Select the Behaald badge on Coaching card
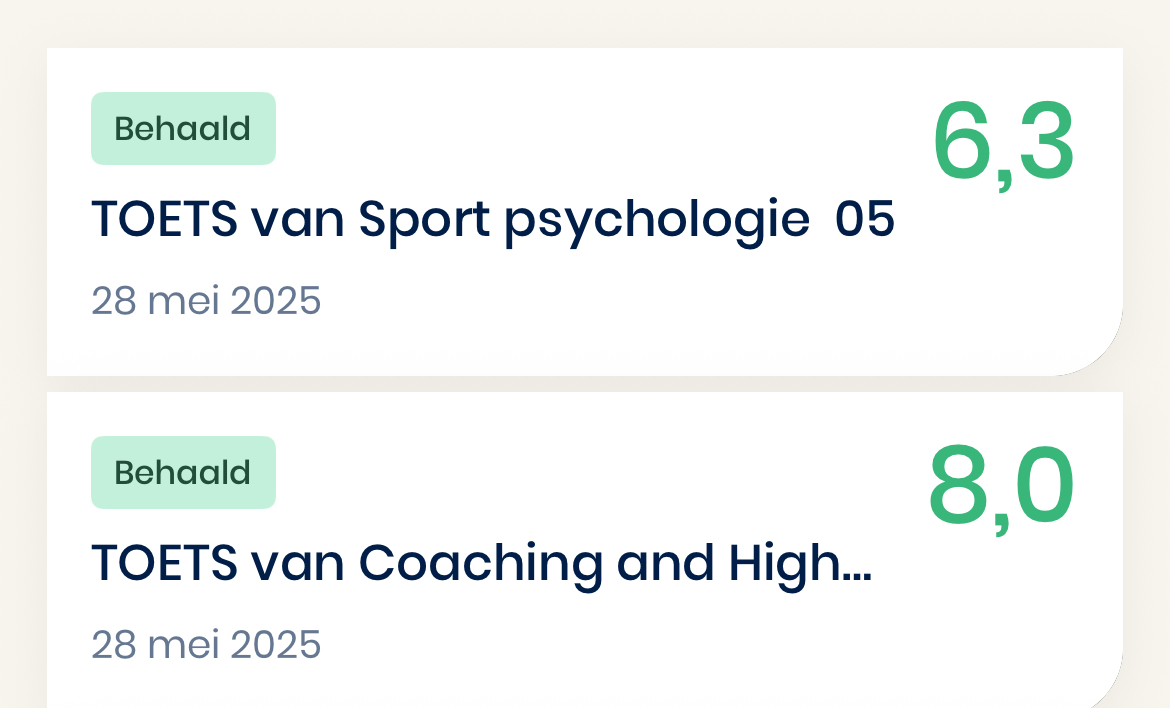The height and width of the screenshot is (708, 1170). [184, 472]
